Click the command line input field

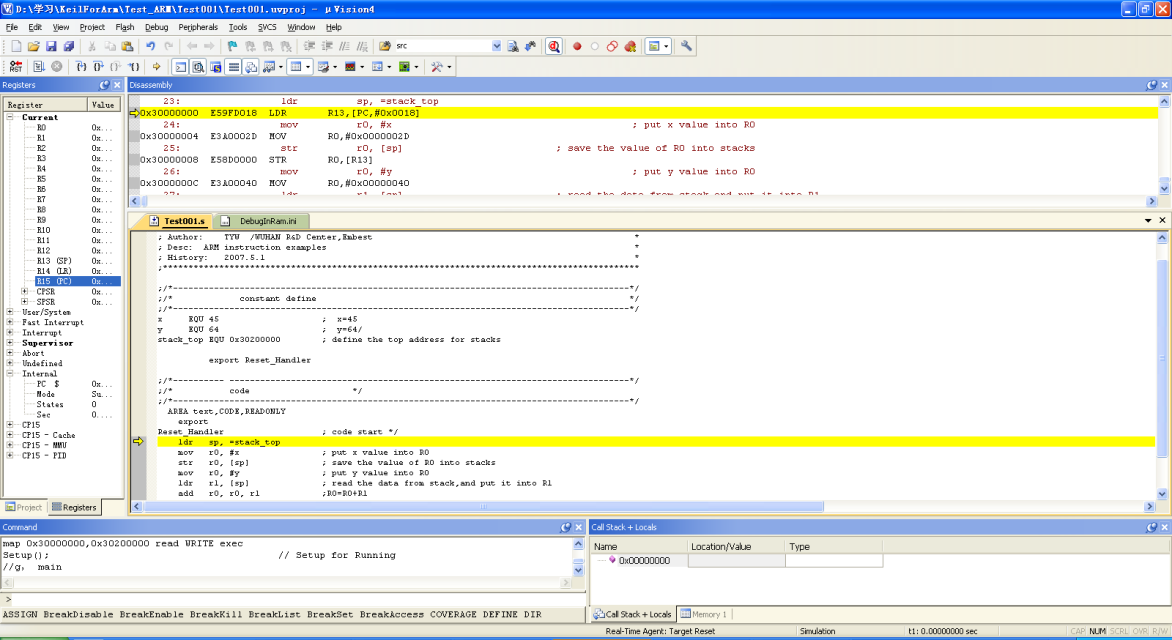click(x=290, y=599)
